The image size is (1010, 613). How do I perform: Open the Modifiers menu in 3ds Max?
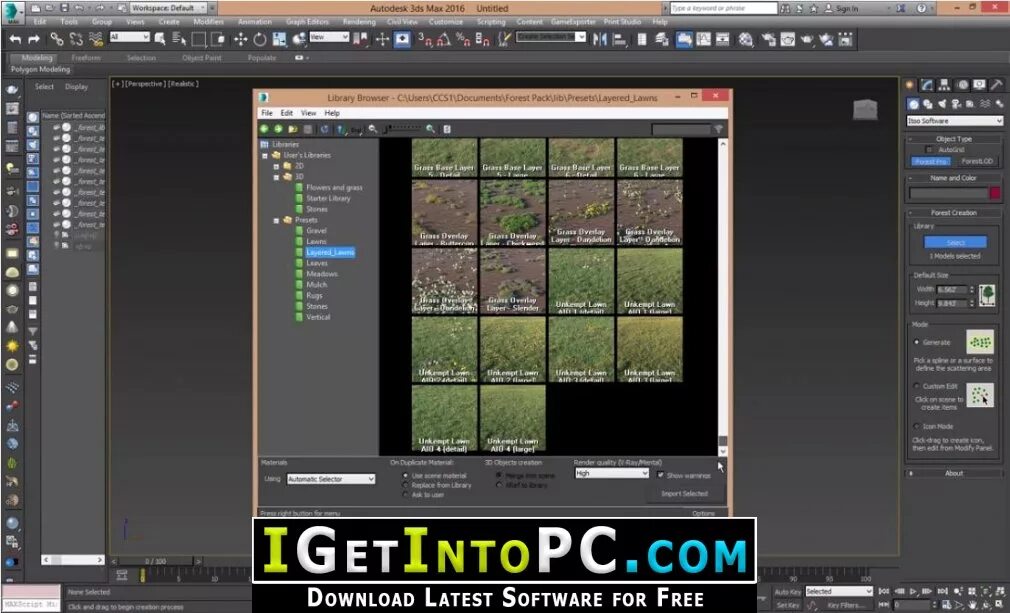[208, 21]
